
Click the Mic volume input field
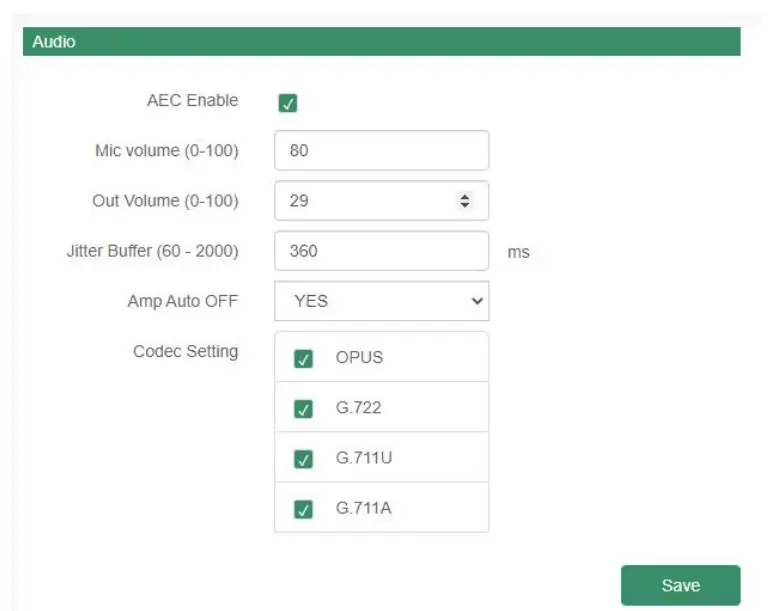(x=381, y=151)
